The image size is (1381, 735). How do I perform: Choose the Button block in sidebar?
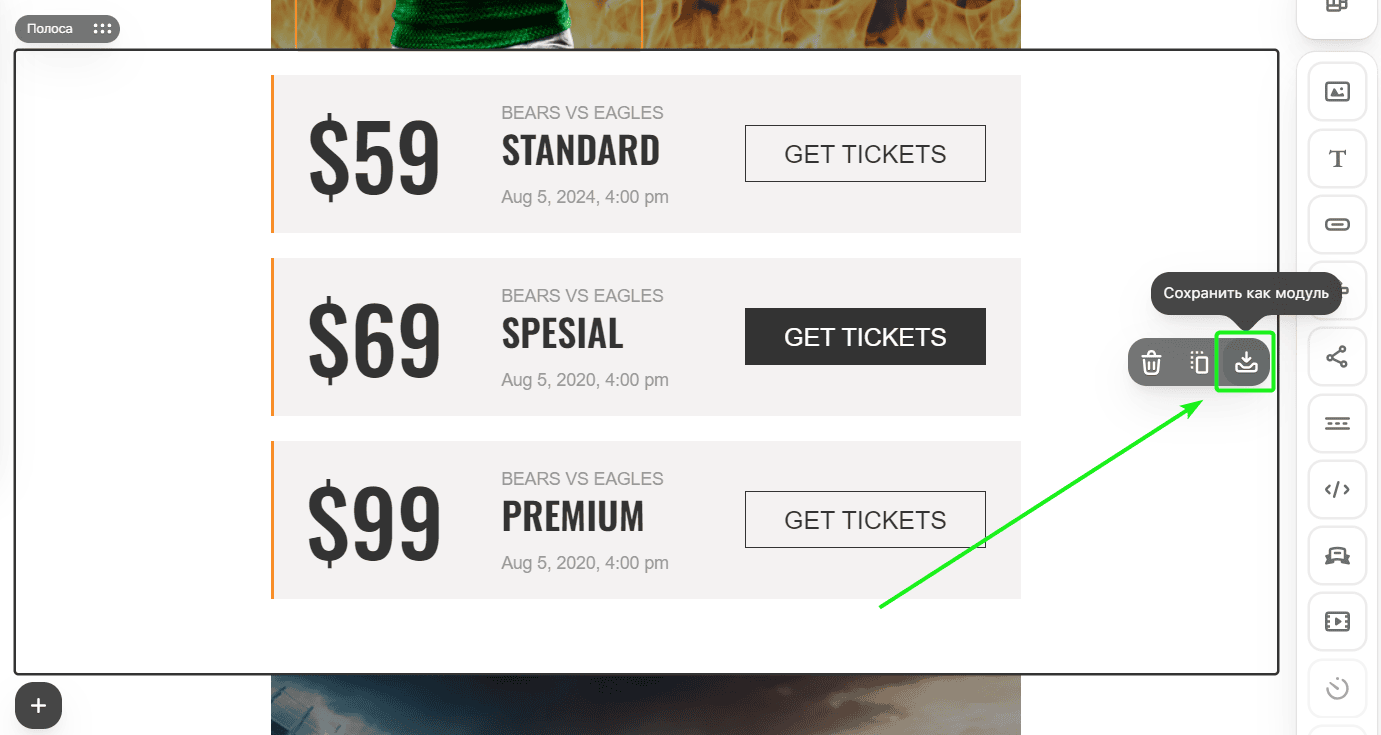[x=1337, y=224]
